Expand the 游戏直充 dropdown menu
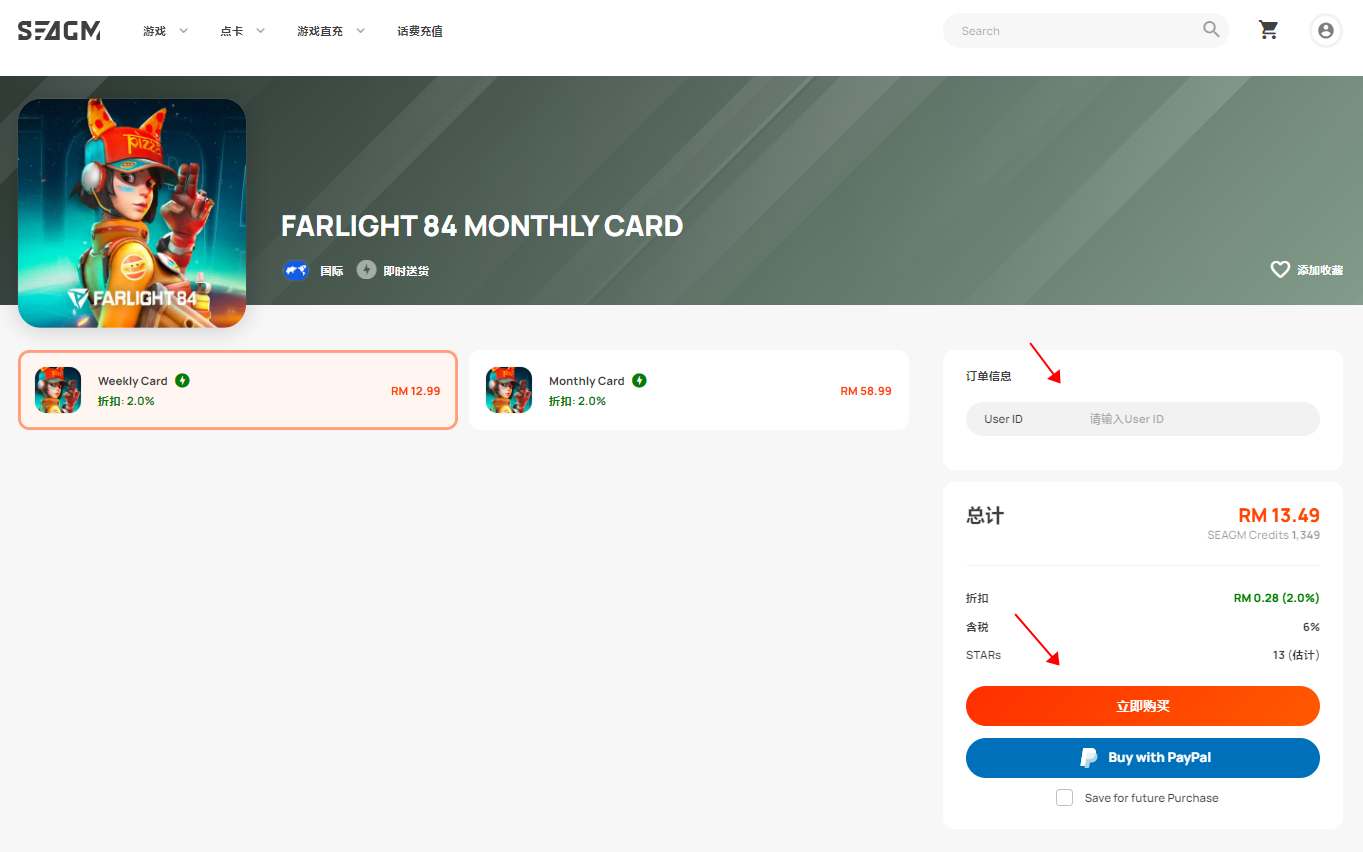1363x852 pixels. point(331,31)
